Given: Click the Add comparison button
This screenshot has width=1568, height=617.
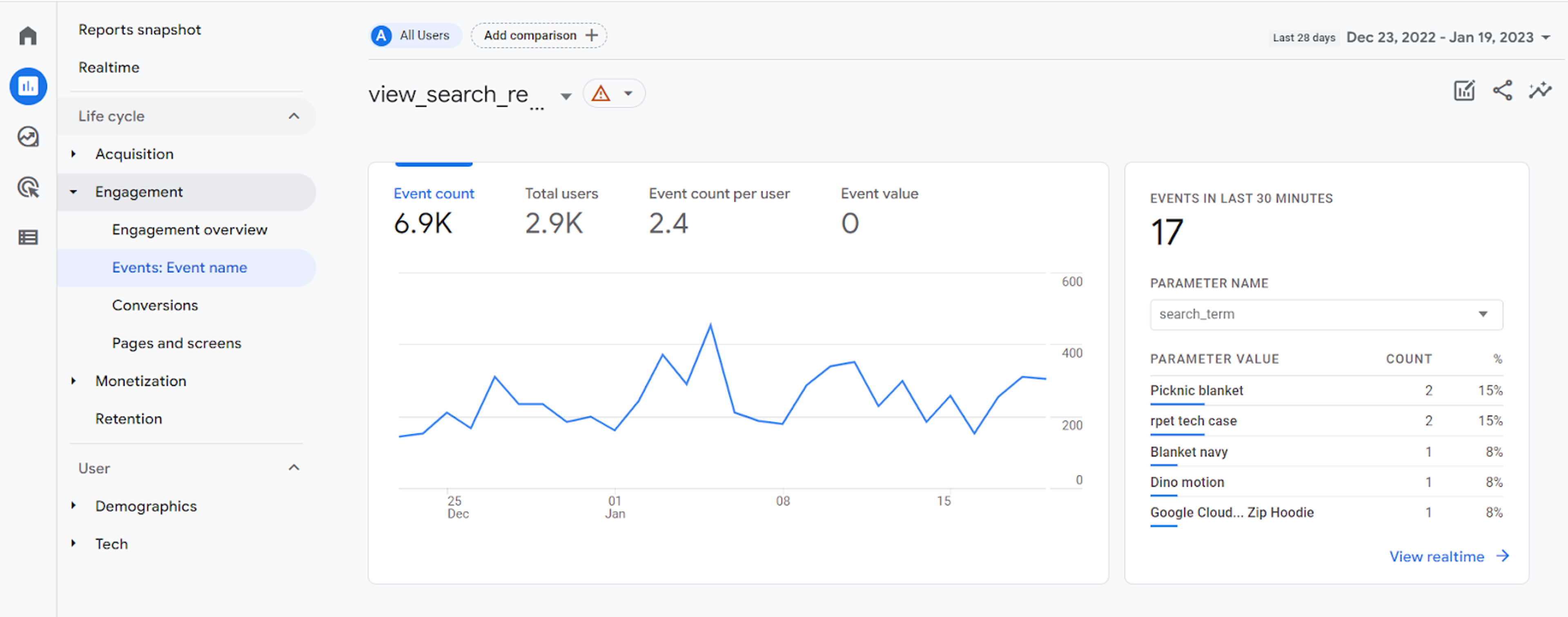Looking at the screenshot, I should (539, 36).
